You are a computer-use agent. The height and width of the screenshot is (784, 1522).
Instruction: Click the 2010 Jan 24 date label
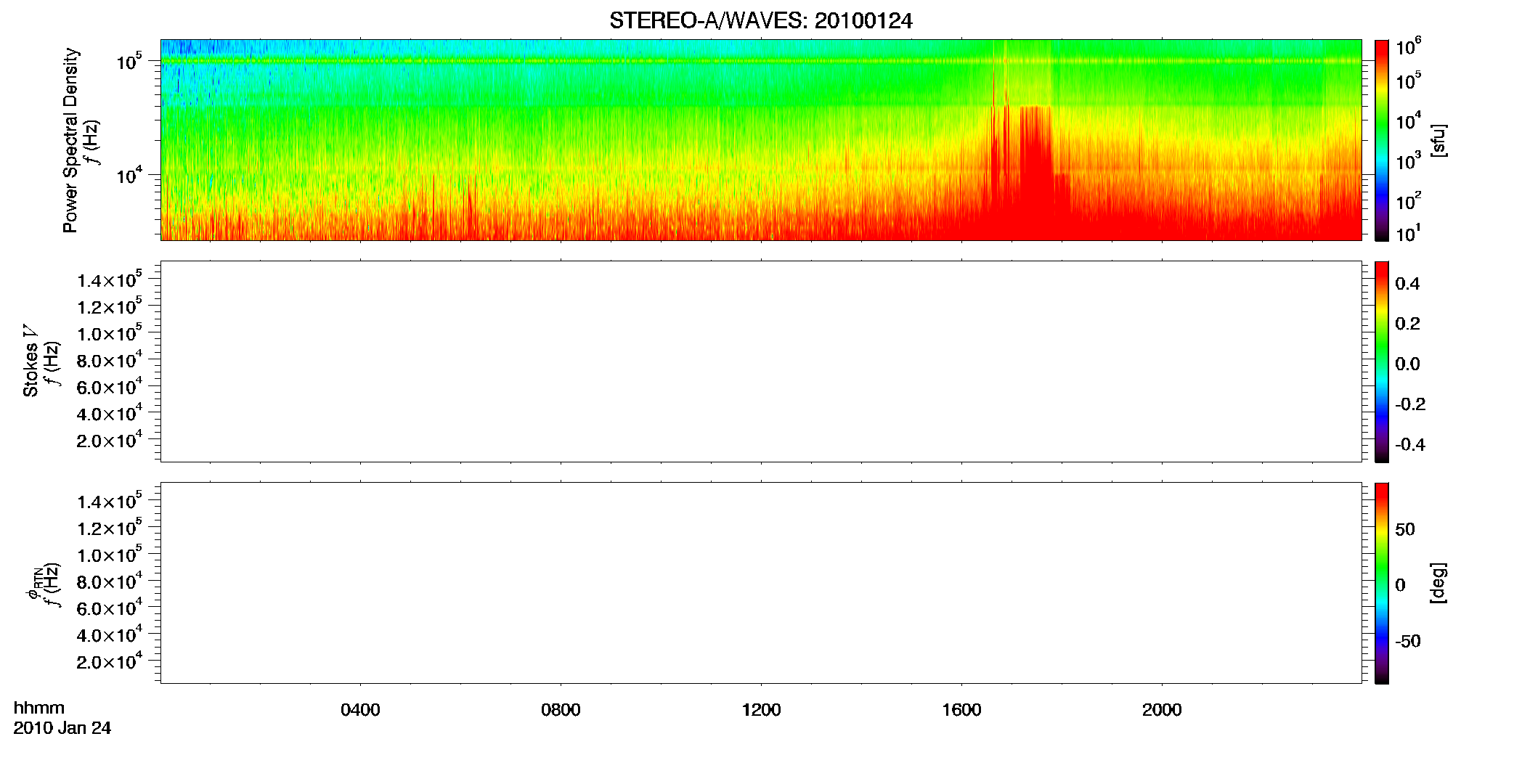coord(62,728)
